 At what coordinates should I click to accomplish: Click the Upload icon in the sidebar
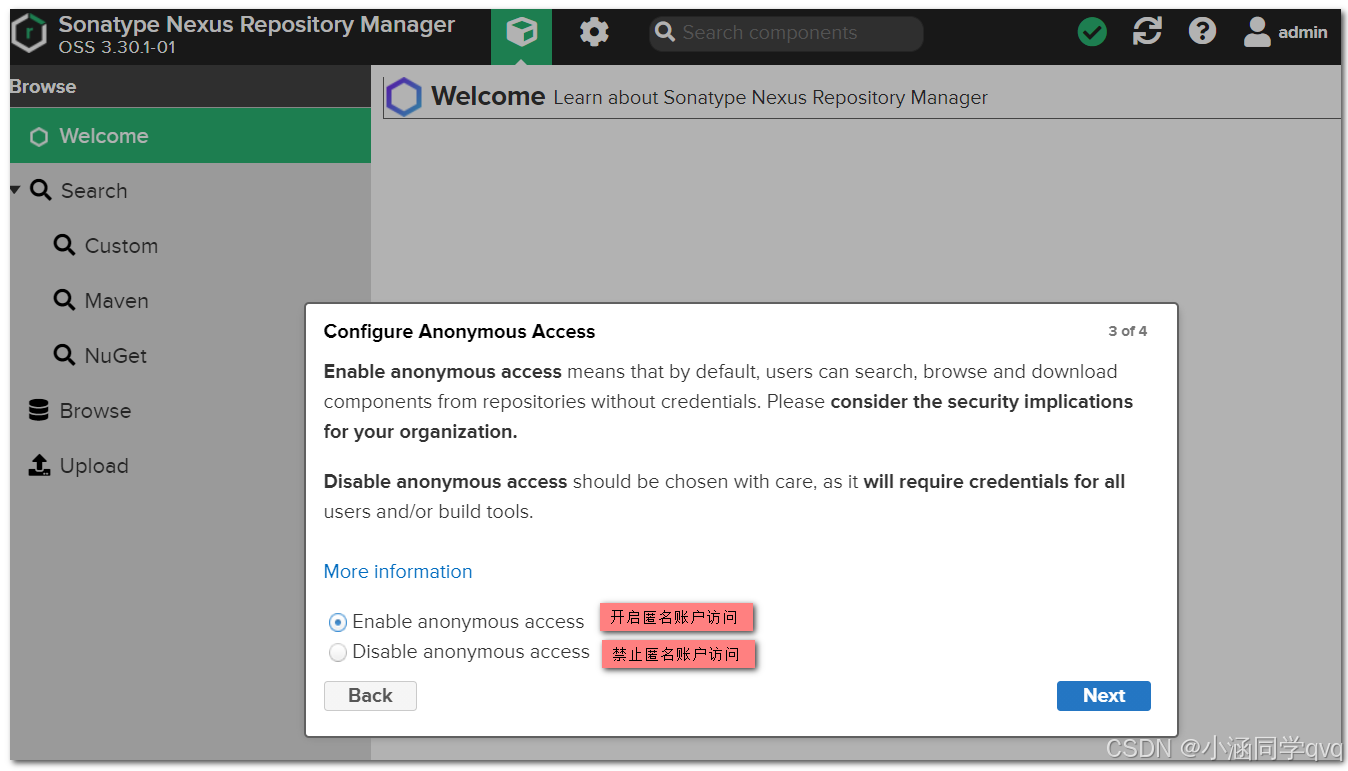pyautogui.click(x=39, y=465)
